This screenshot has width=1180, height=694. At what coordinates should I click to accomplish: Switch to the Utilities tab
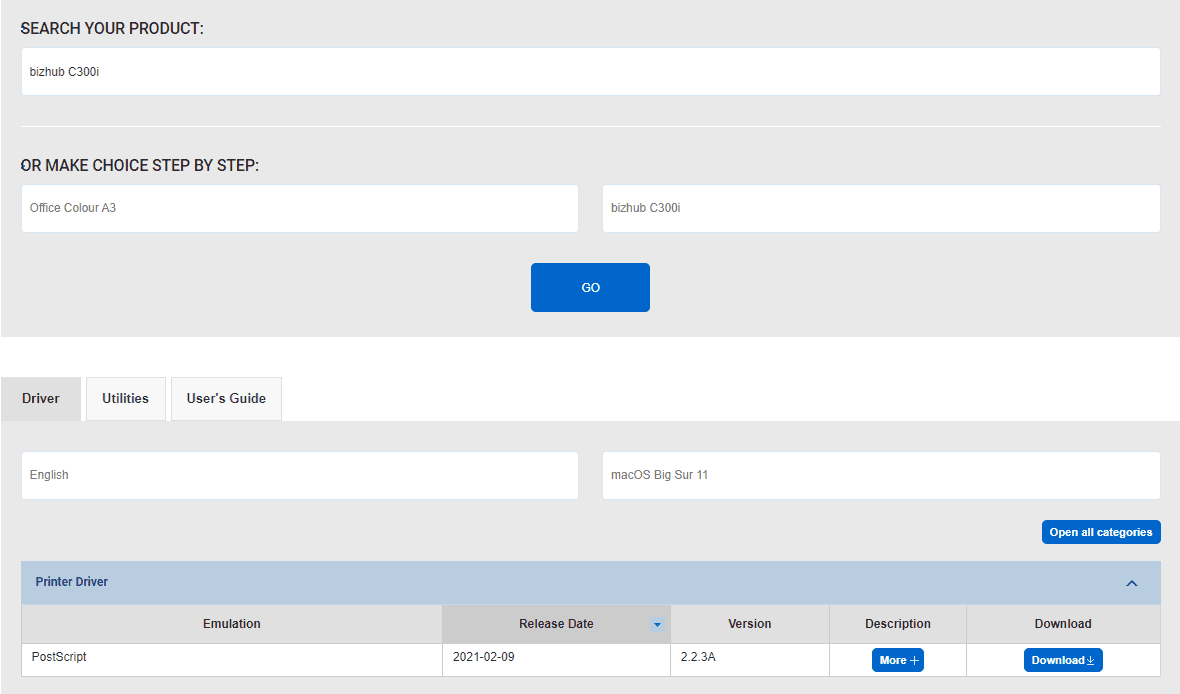click(x=126, y=399)
